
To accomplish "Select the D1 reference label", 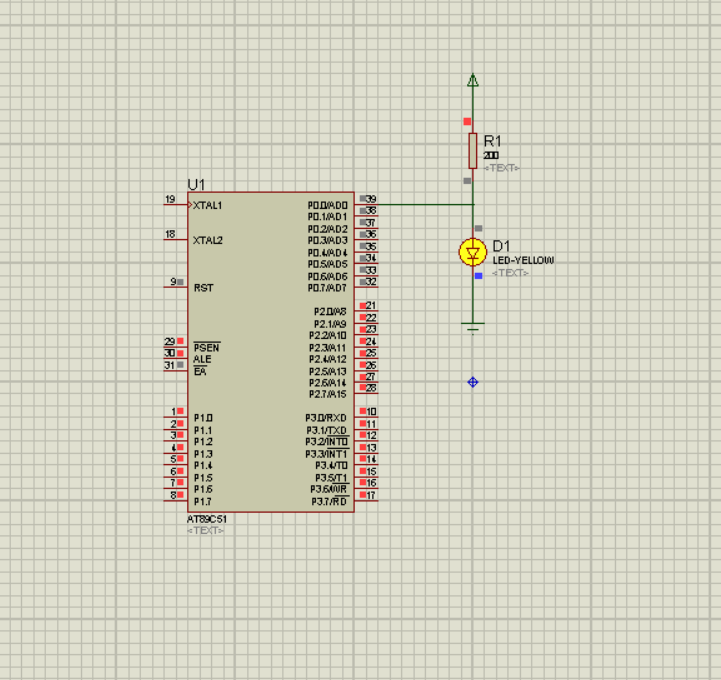I will point(501,246).
